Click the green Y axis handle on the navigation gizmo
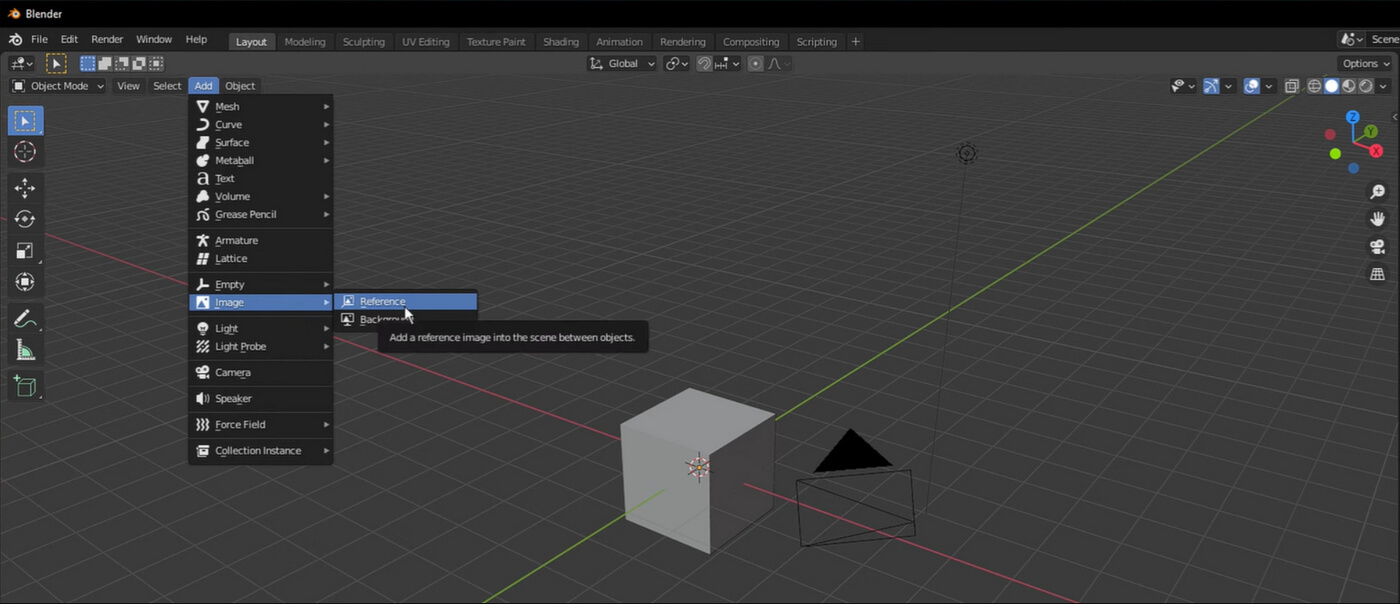The image size is (1400, 604). 1369,131
